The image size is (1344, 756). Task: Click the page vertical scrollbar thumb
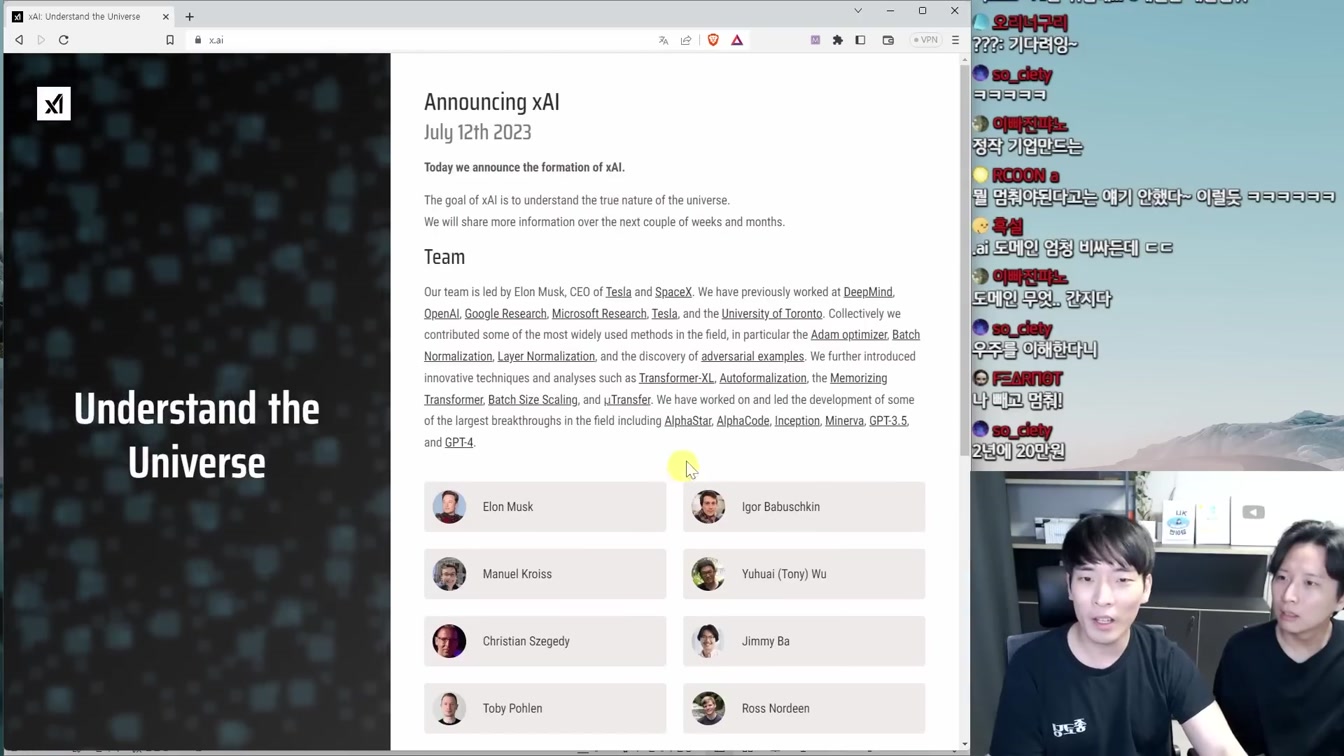(x=964, y=263)
